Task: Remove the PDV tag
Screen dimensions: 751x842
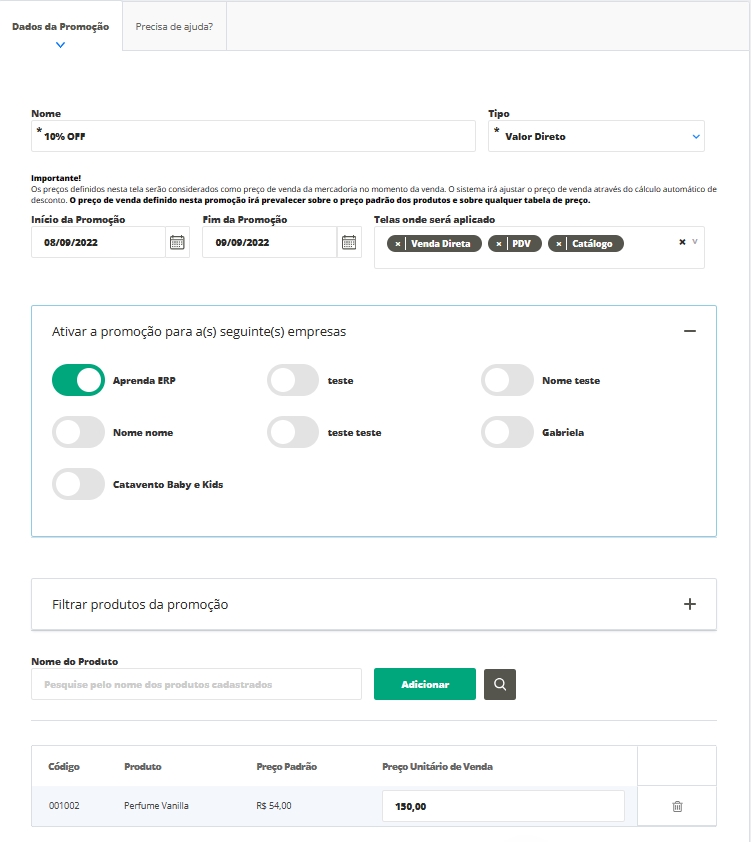Action: tap(499, 244)
